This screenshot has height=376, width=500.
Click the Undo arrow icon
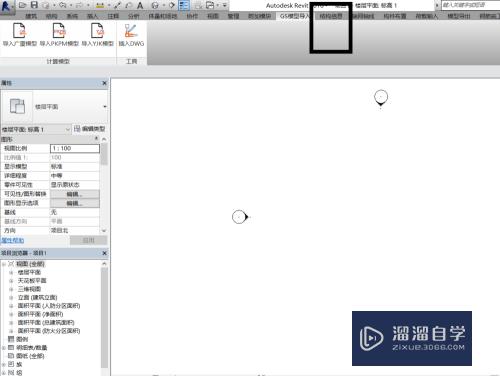pyautogui.click(x=63, y=5)
